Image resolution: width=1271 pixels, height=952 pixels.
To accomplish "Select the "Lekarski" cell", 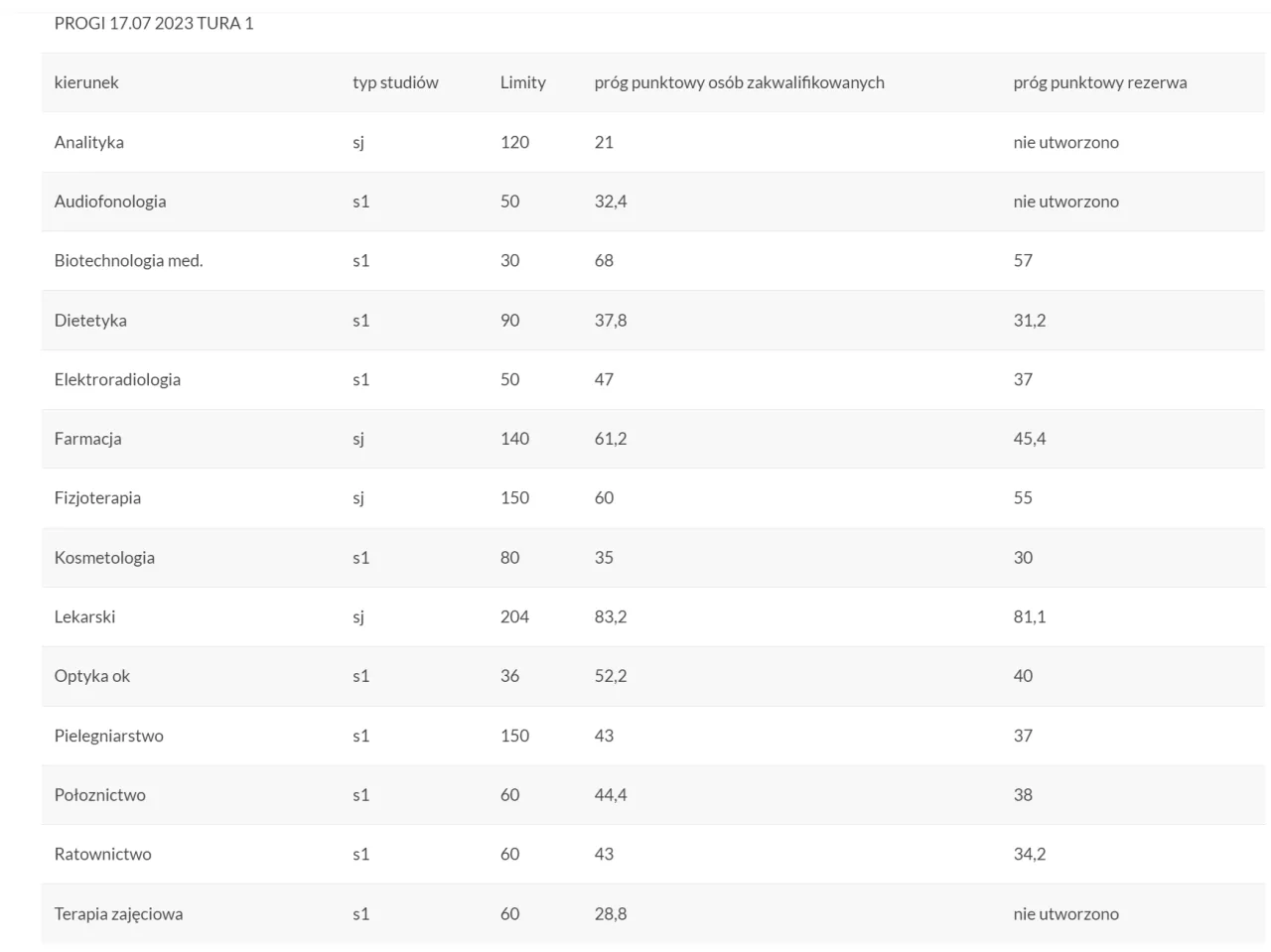I will [84, 616].
